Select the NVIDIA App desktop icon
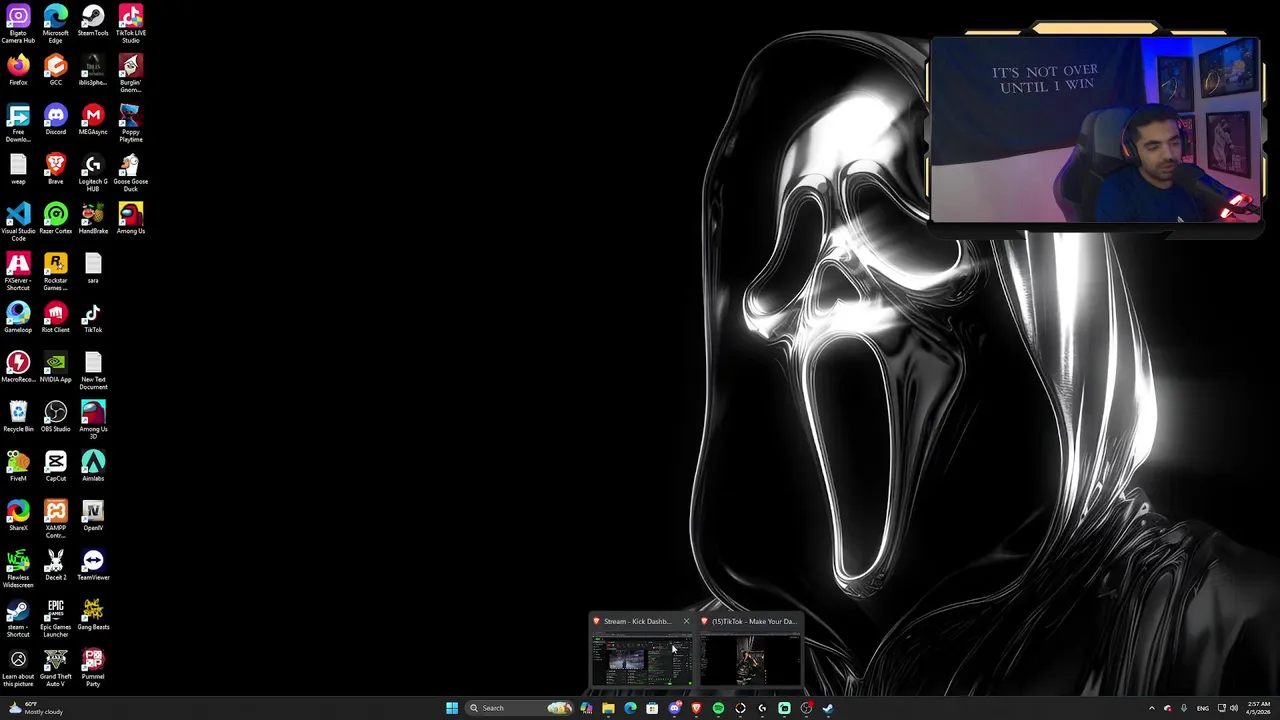 pos(55,367)
